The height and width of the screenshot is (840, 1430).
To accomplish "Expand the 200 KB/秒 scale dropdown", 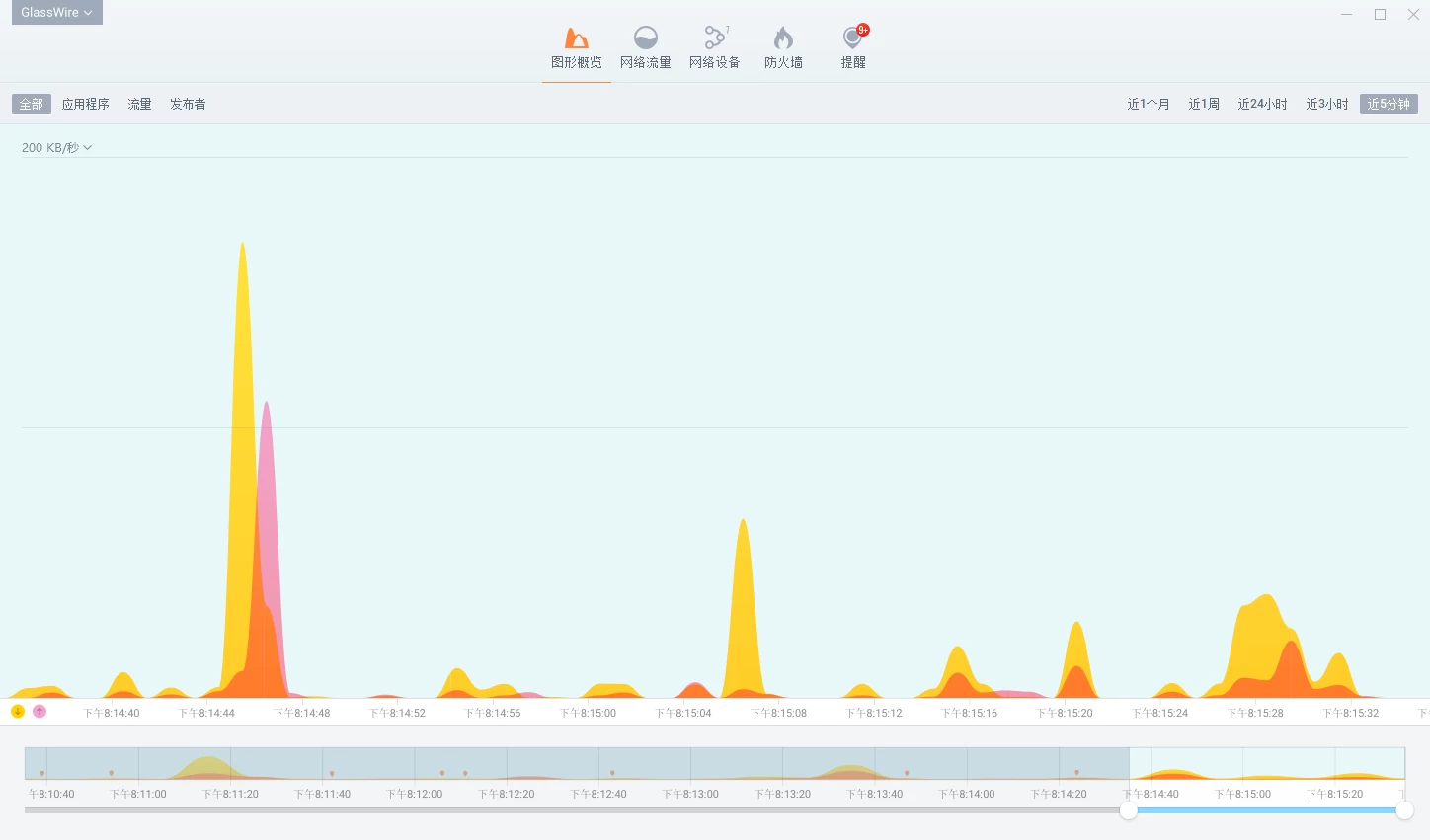I will (56, 148).
